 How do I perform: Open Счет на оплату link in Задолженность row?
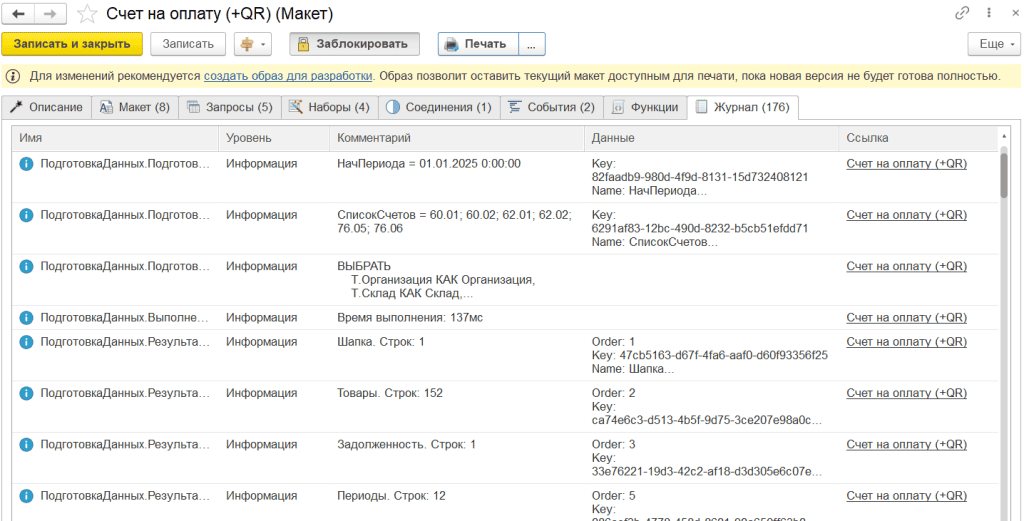pos(906,445)
